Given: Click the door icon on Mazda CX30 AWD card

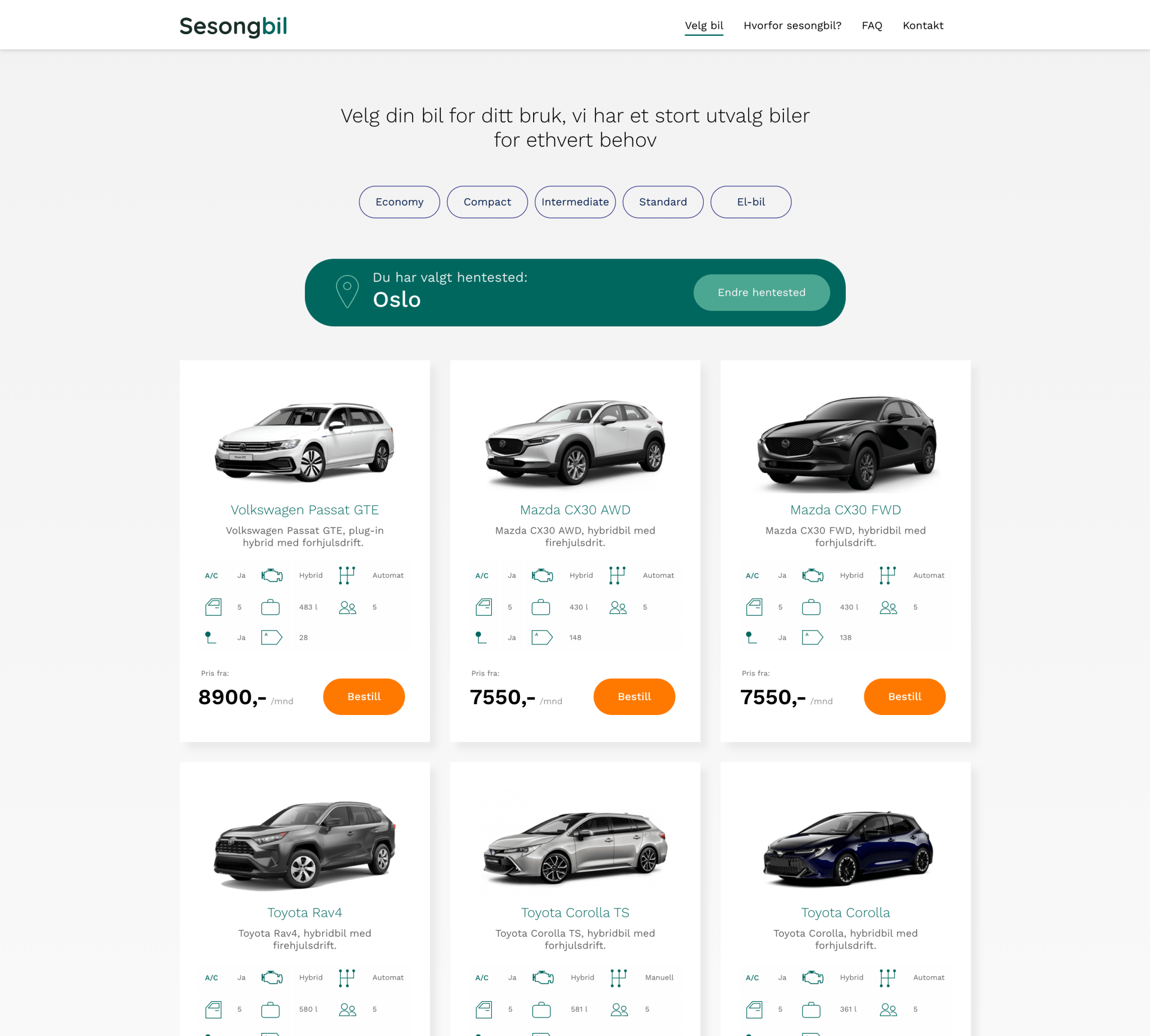Looking at the screenshot, I should 483,607.
